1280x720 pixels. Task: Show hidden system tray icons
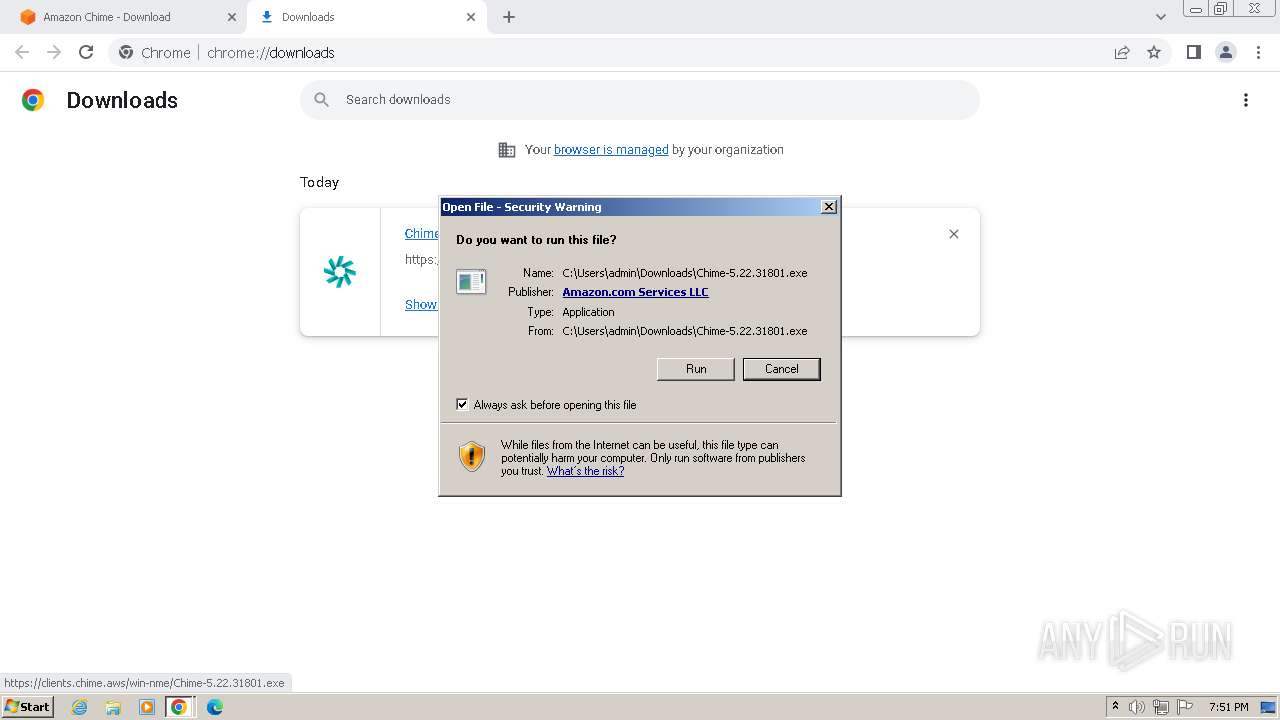coord(1115,707)
